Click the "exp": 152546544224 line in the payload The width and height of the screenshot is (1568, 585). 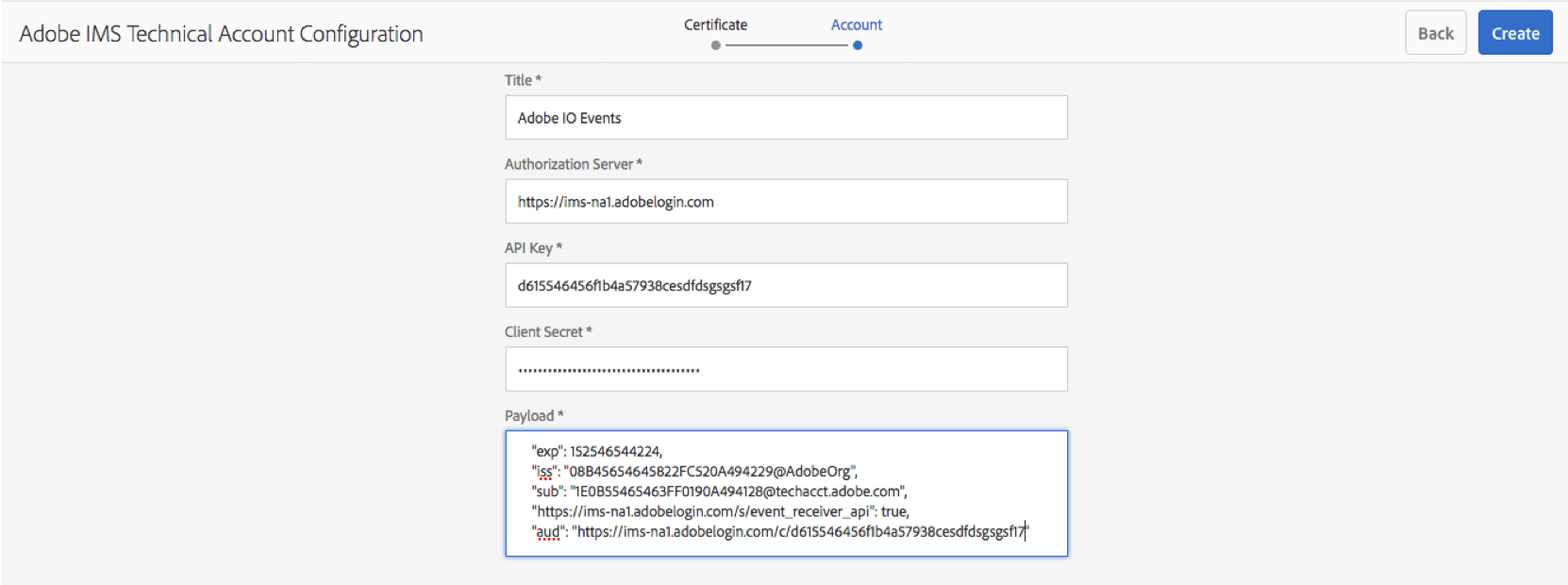[597, 451]
